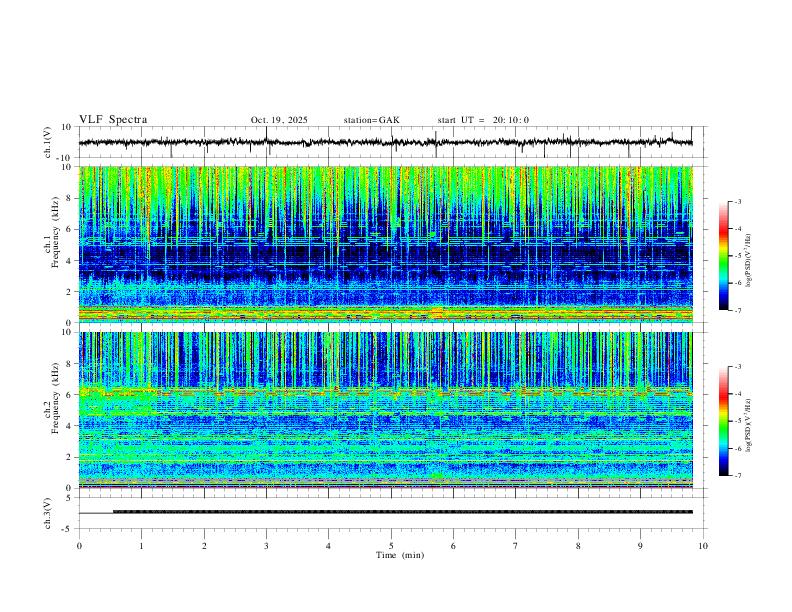Click the "10" minute tick on the time axis
The image size is (792, 612).
coord(703,546)
